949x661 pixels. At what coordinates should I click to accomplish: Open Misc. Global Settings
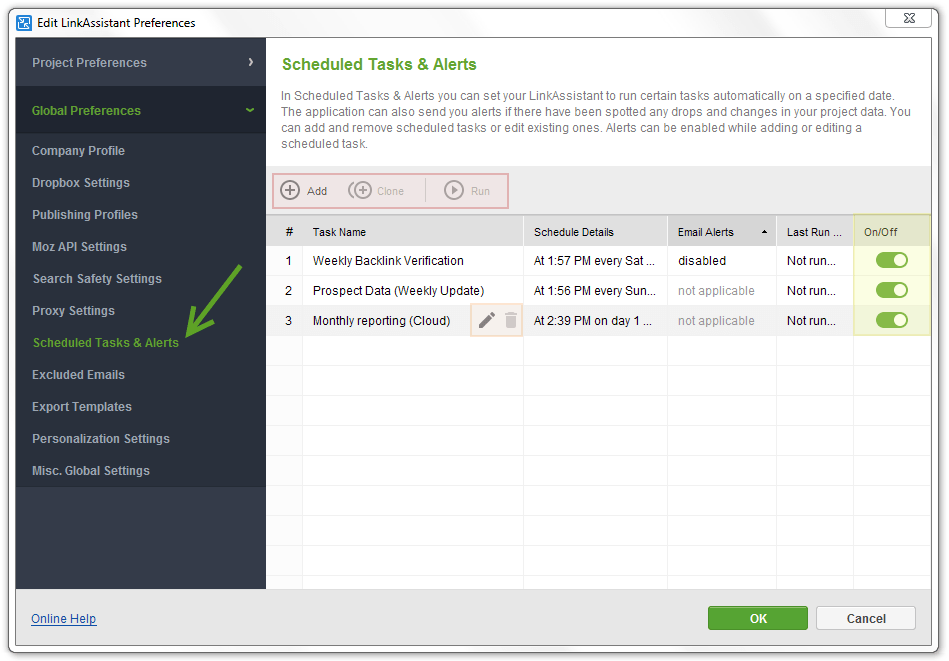point(91,471)
